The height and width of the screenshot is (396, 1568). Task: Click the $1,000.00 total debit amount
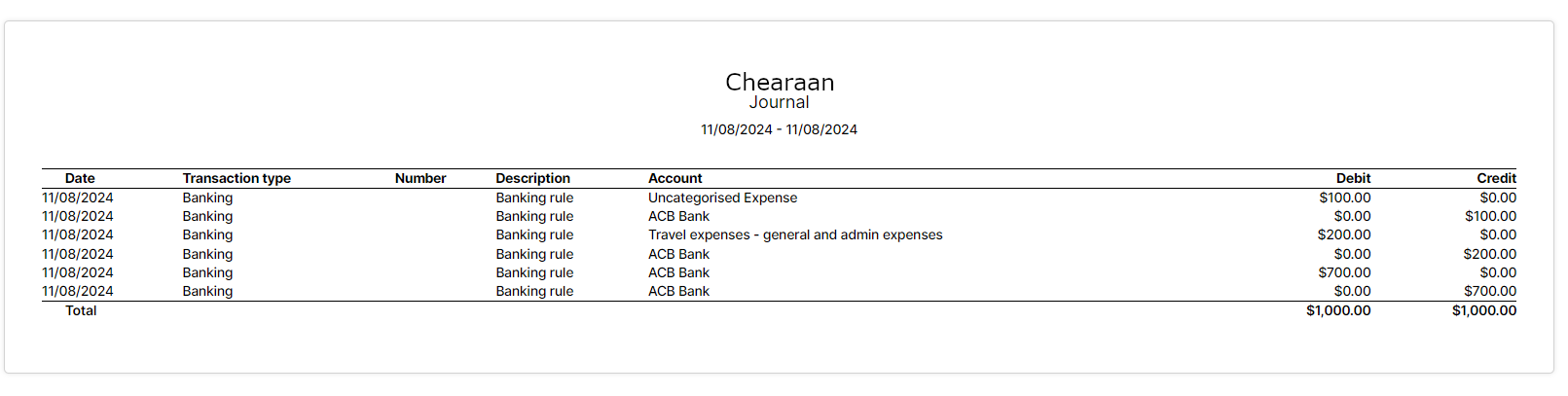click(x=1338, y=310)
